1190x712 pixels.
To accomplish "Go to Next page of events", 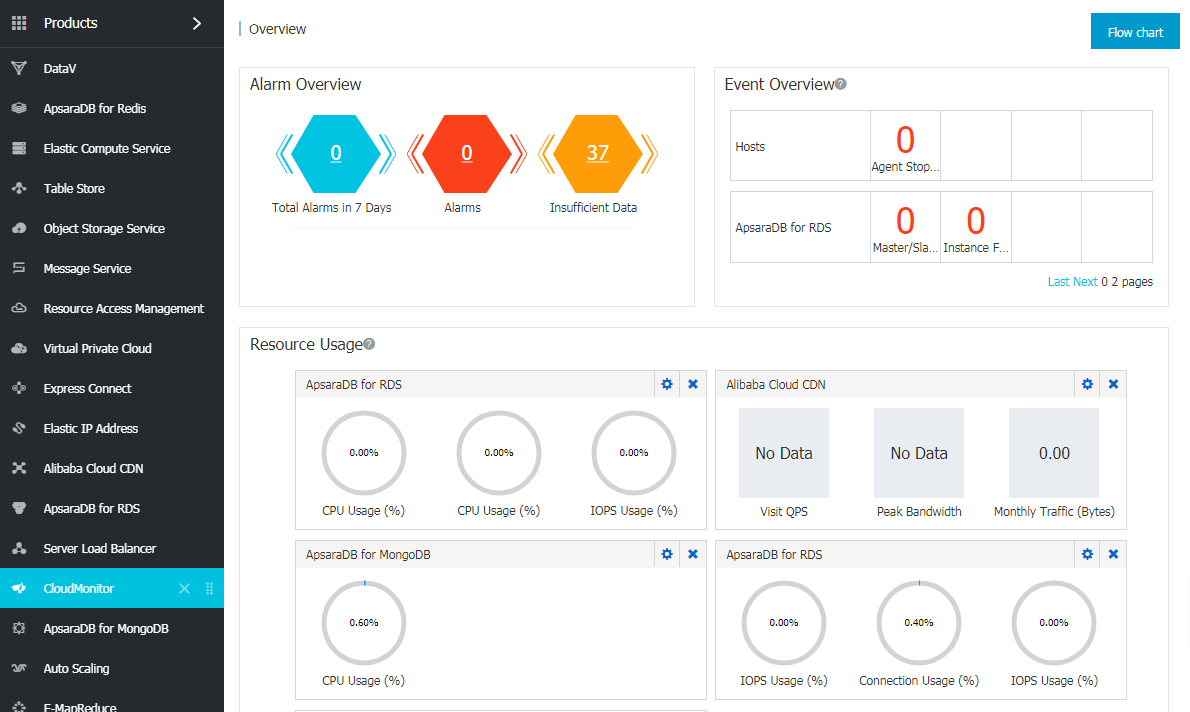I will click(x=1085, y=282).
